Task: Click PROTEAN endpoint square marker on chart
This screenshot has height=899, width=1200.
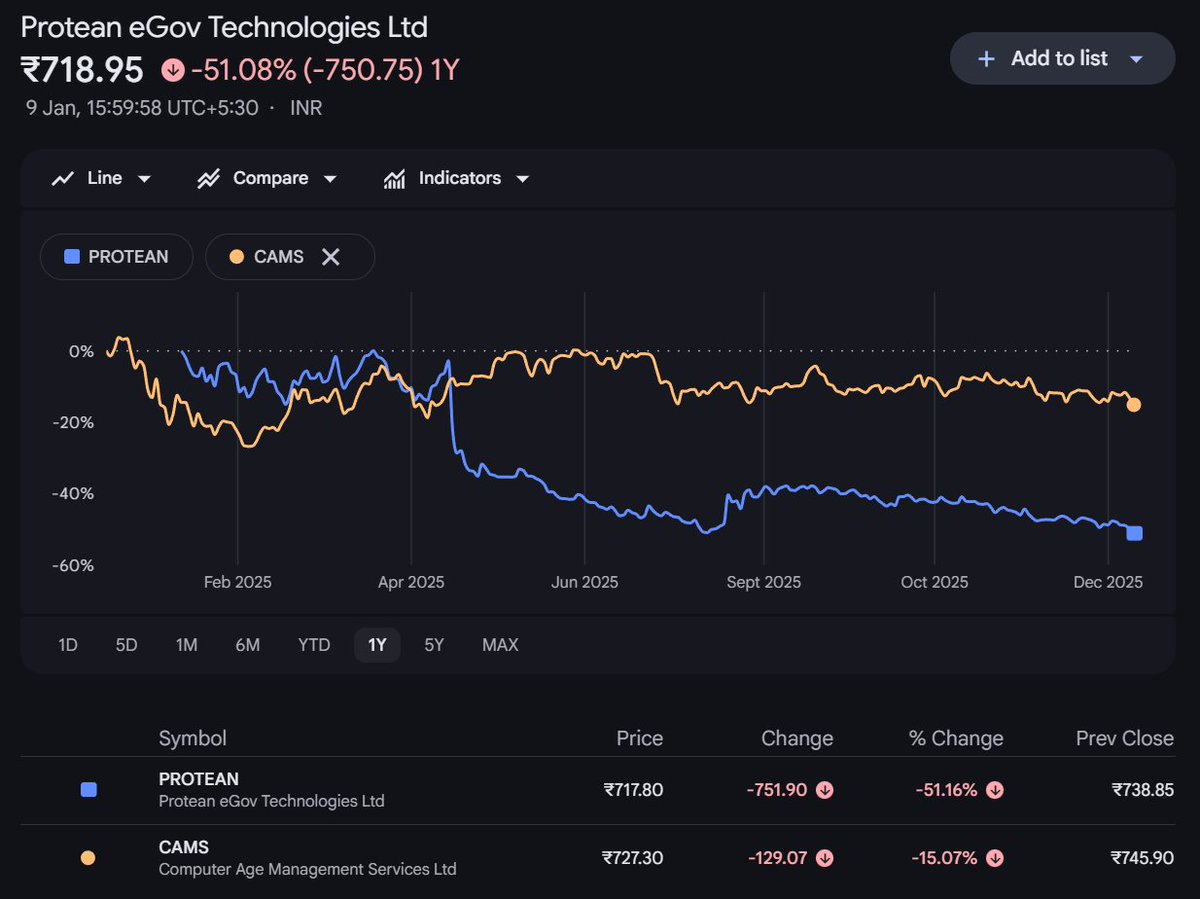Action: click(x=1134, y=533)
